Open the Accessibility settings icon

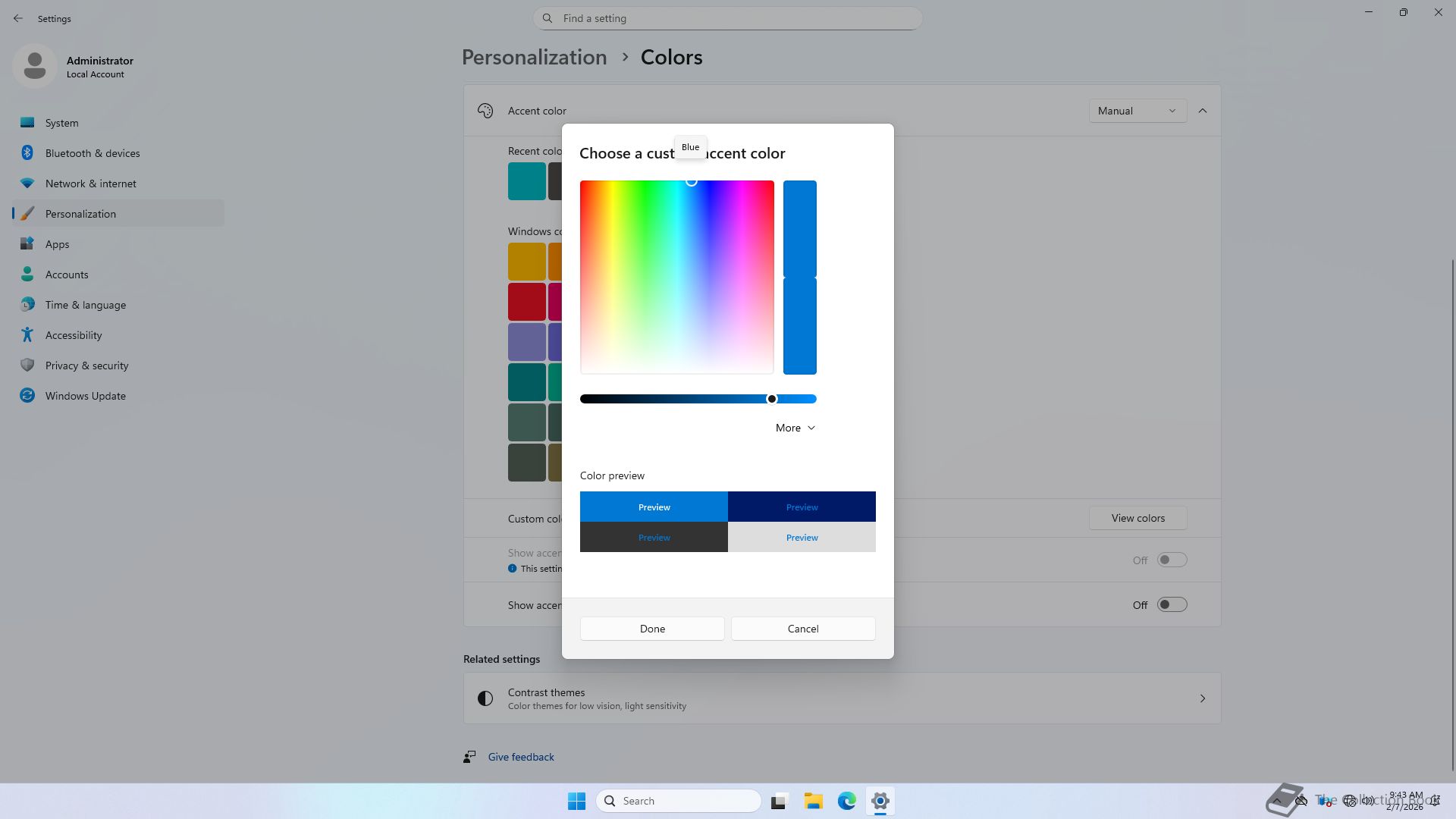(x=27, y=334)
